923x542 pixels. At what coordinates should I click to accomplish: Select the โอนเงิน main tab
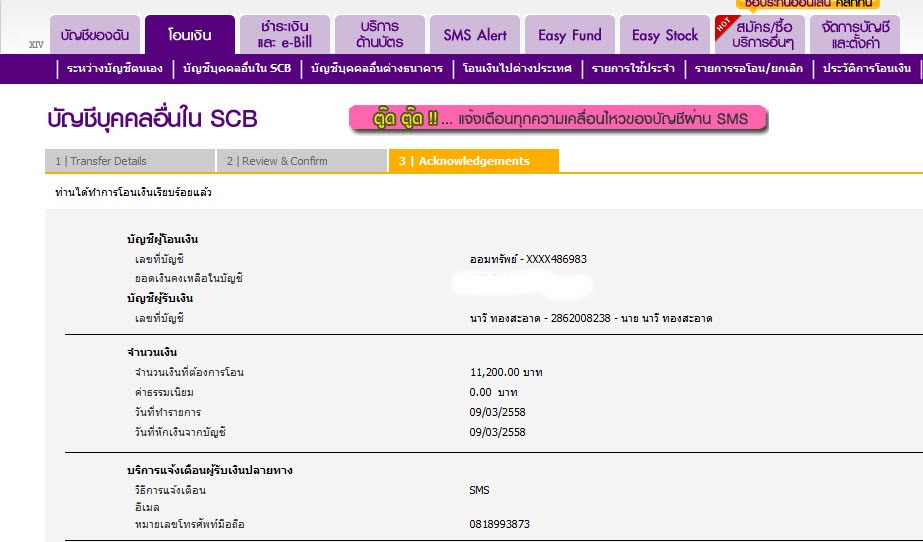tap(190, 35)
